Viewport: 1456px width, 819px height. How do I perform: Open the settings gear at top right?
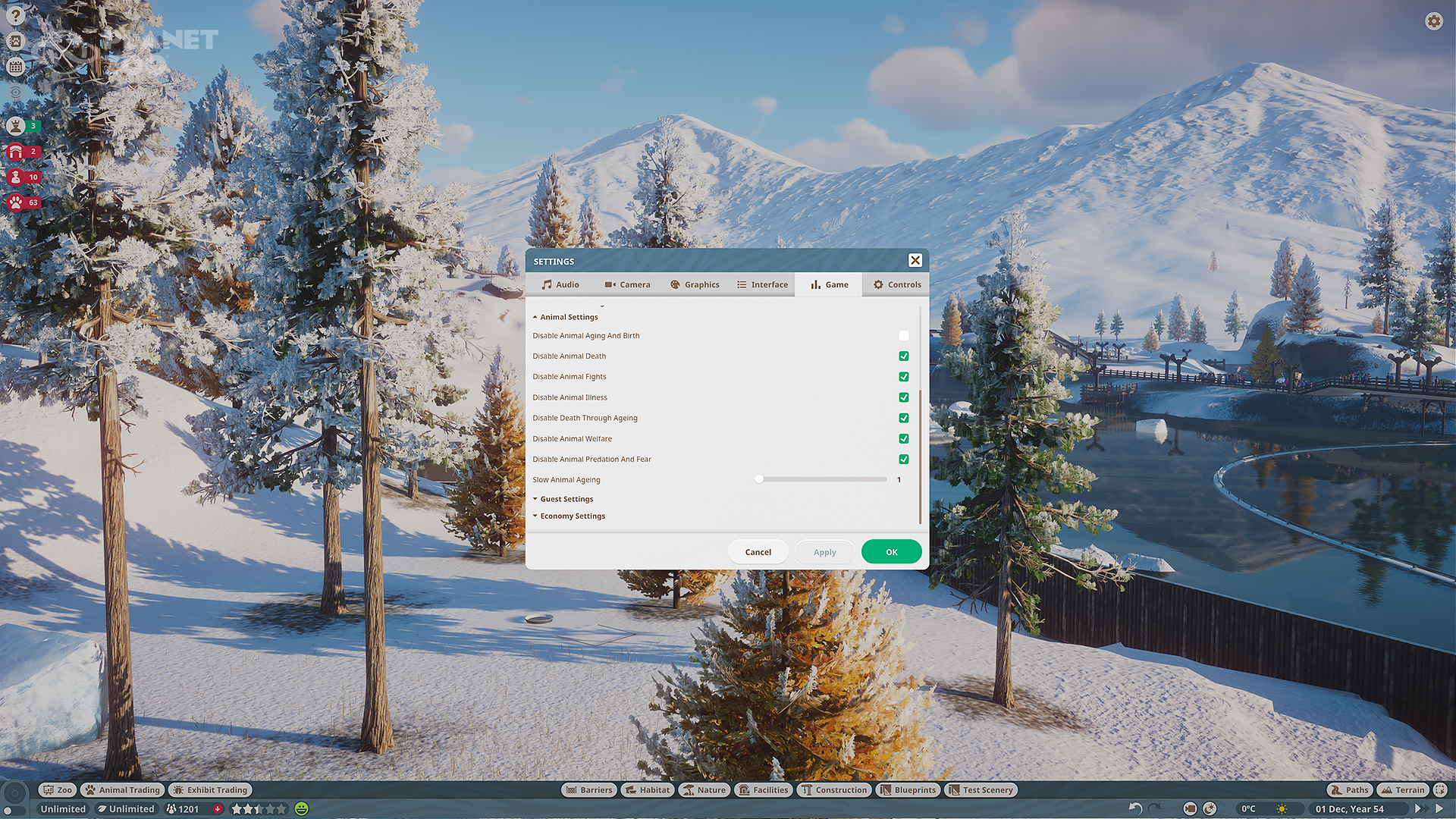pyautogui.click(x=1433, y=21)
